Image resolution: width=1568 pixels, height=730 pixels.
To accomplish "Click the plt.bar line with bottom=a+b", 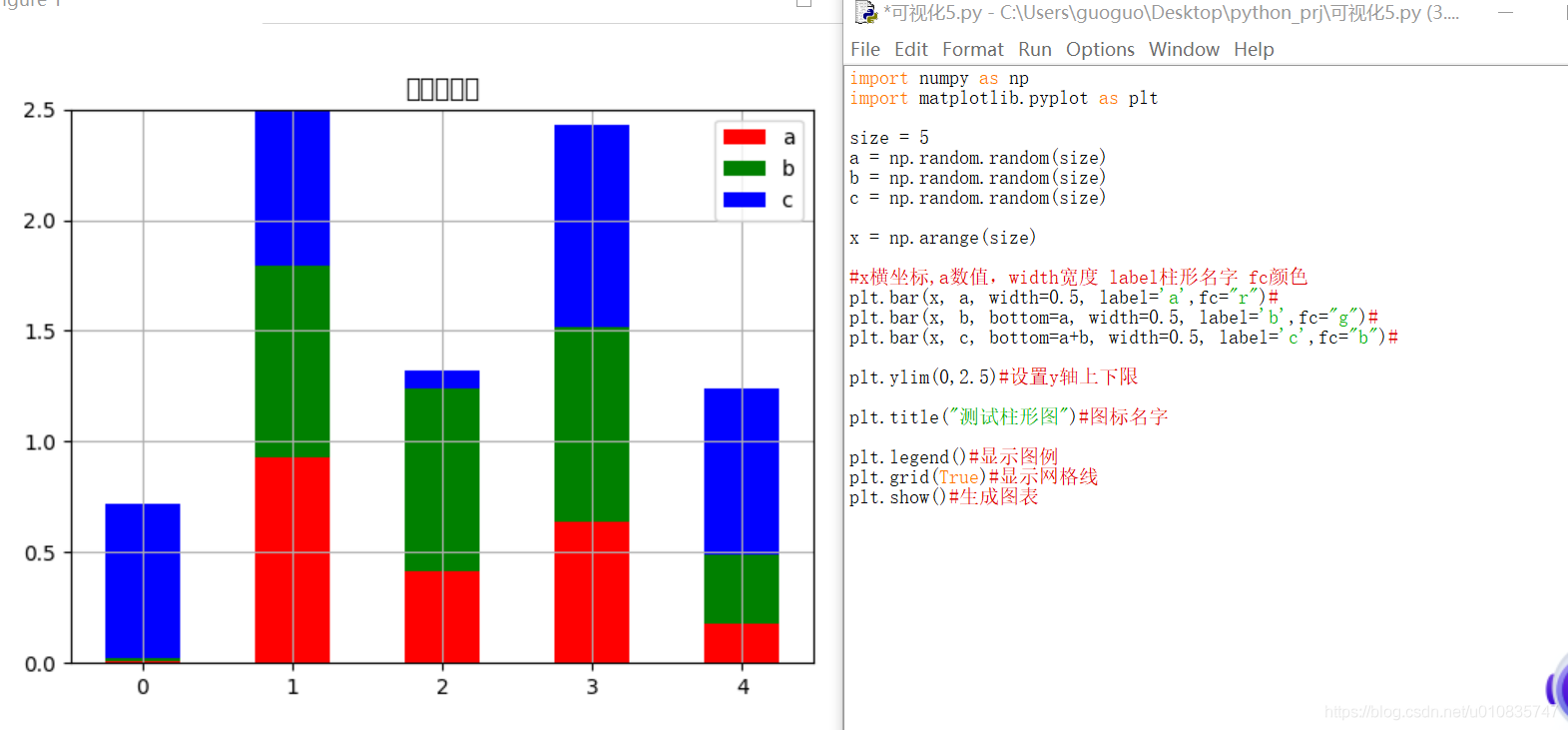I will 1124,338.
